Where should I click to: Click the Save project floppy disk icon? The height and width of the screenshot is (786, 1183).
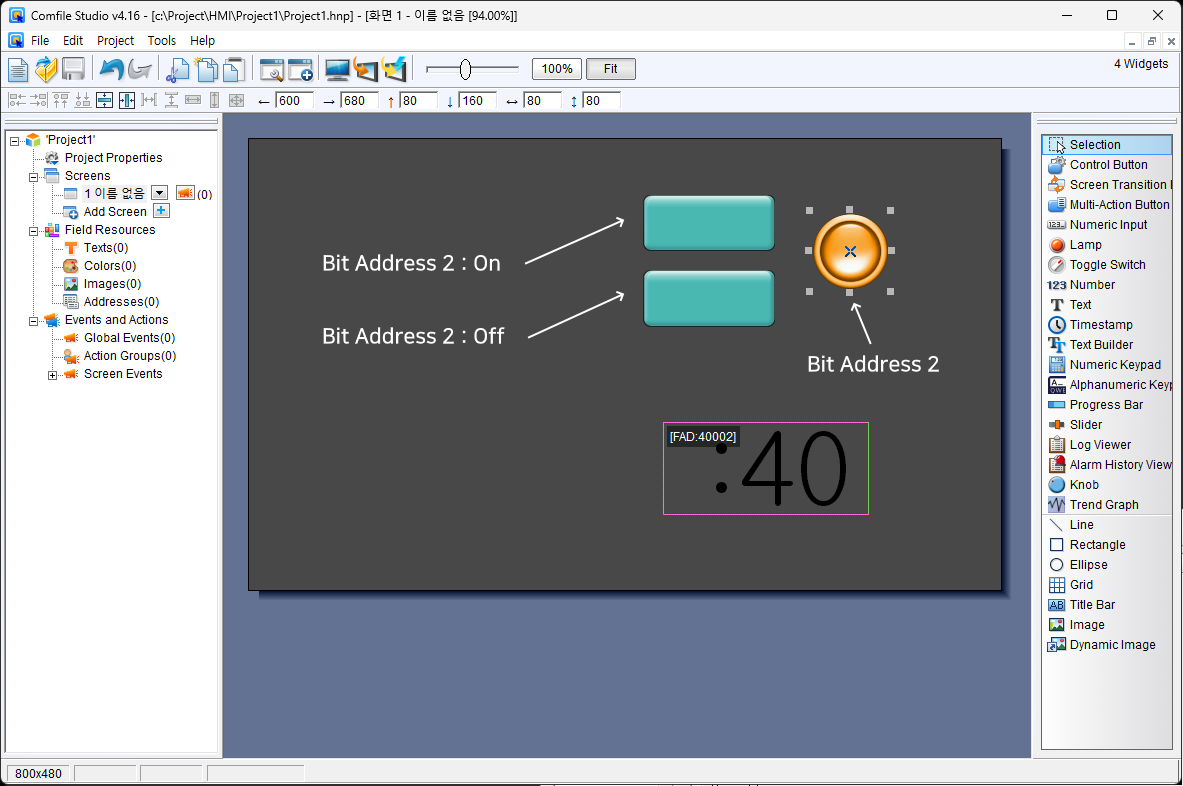(x=73, y=69)
